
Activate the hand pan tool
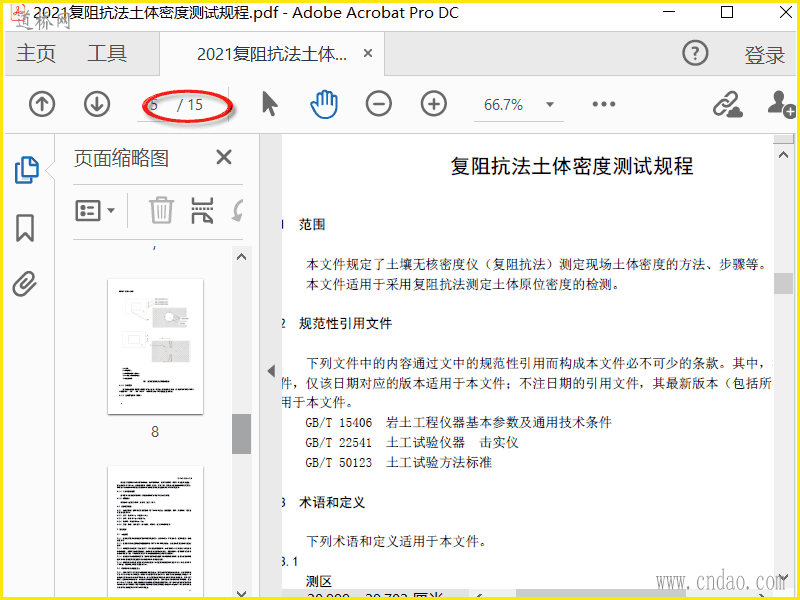tap(324, 104)
